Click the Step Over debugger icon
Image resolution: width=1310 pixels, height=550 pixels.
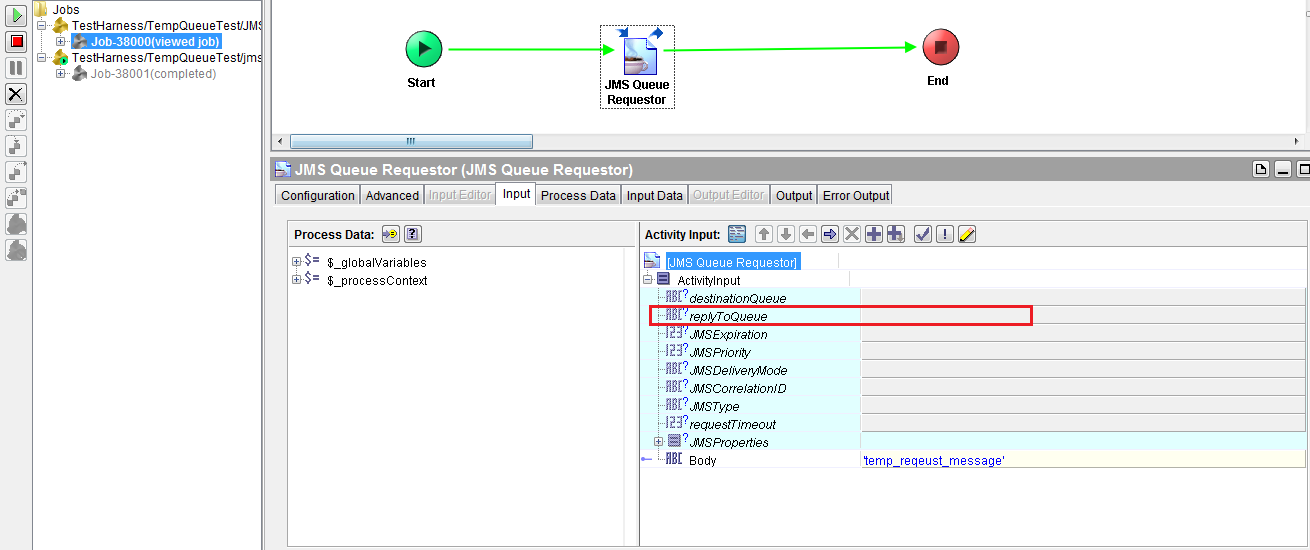point(16,146)
